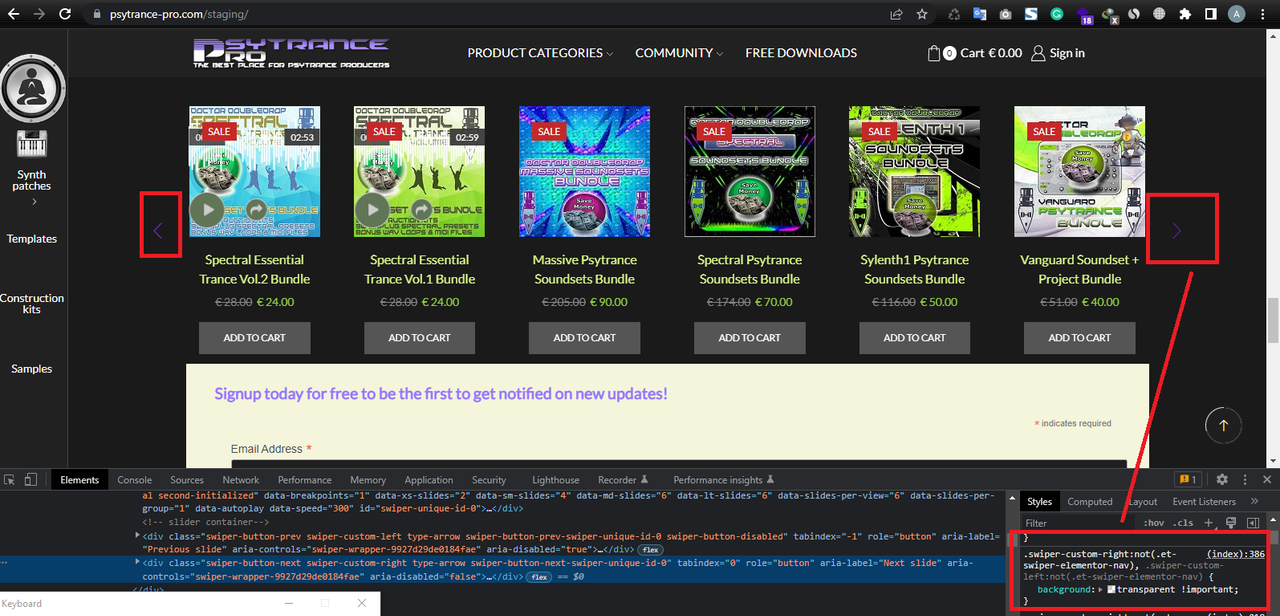Toggle the browser side panel
This screenshot has width=1280, height=616.
pos(1211,14)
